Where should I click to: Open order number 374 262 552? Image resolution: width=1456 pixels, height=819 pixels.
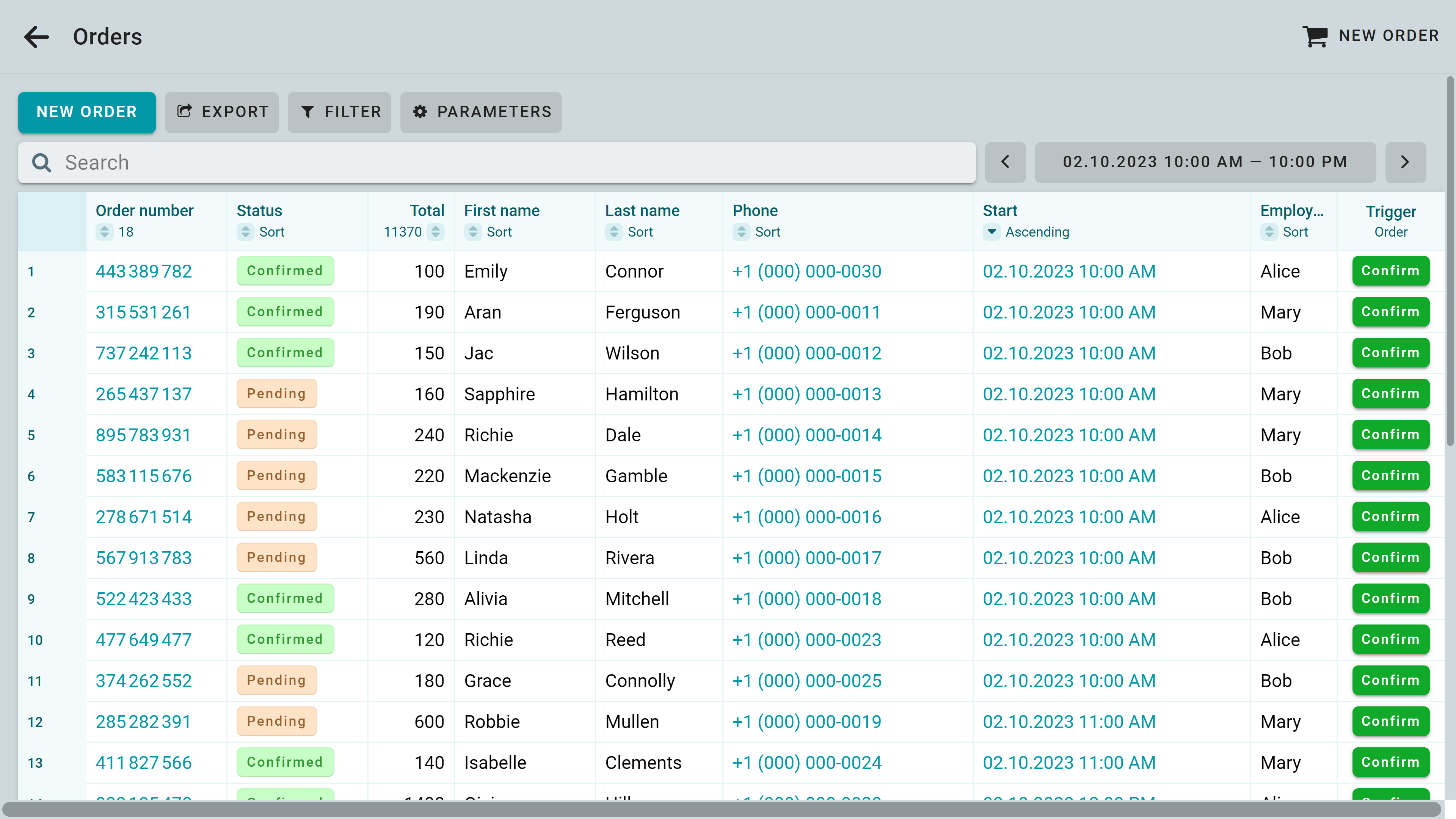[144, 681]
